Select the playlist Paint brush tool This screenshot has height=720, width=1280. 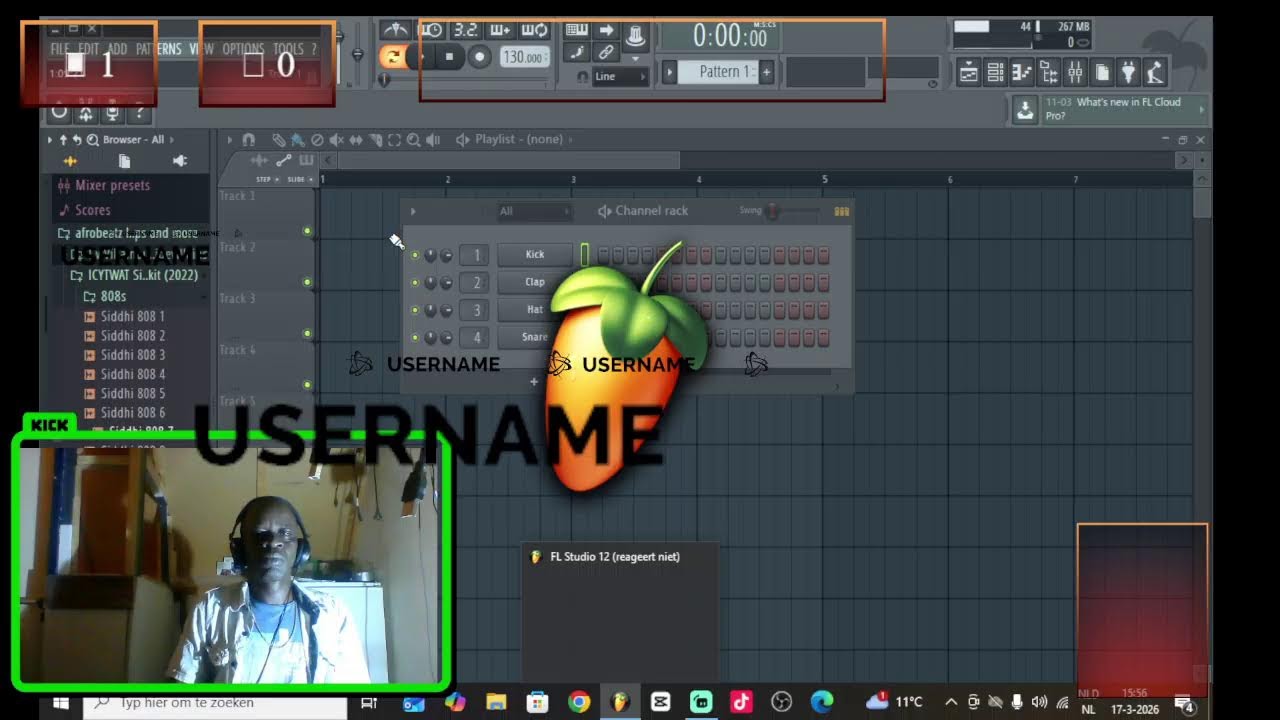(x=298, y=140)
